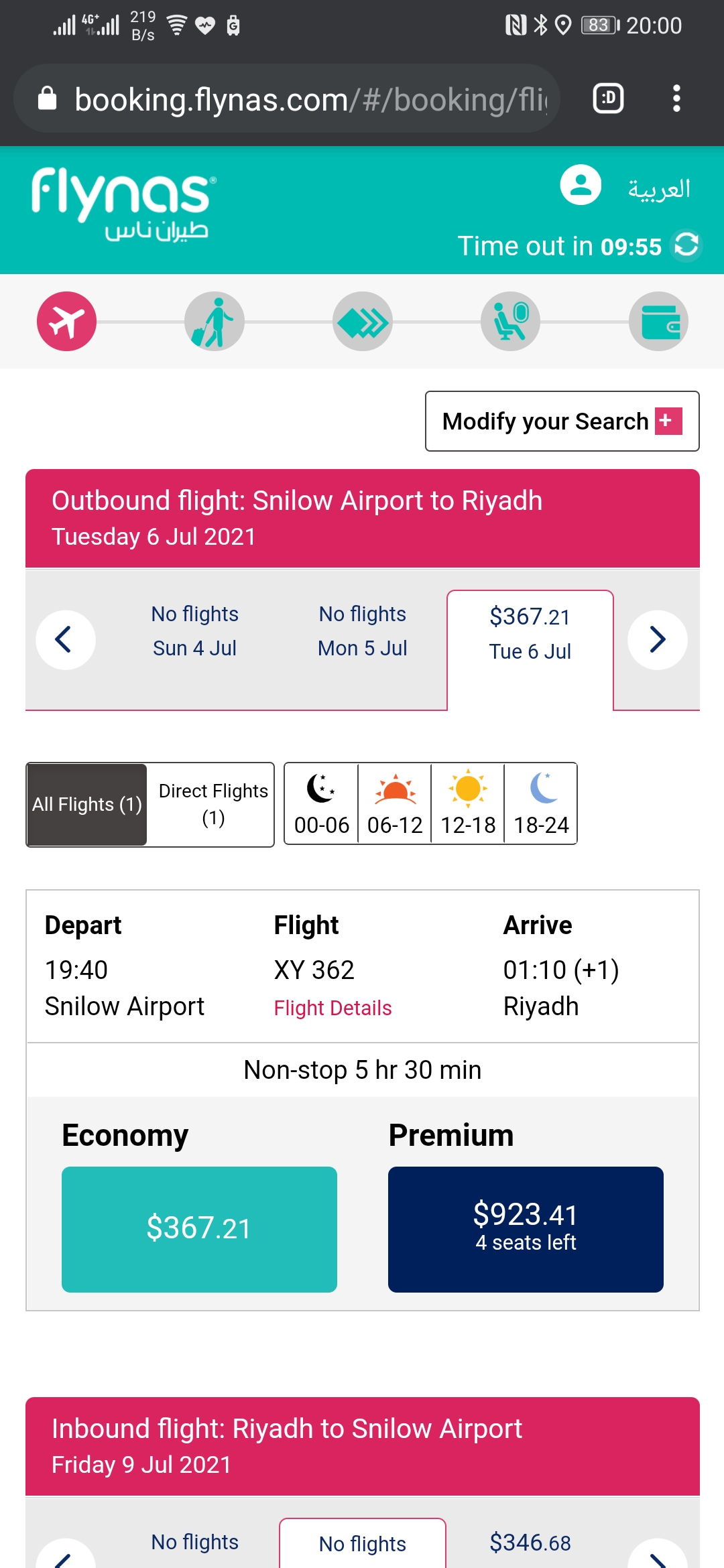Image resolution: width=724 pixels, height=1568 pixels.
Task: Open browser three-dot menu
Action: coord(676,99)
